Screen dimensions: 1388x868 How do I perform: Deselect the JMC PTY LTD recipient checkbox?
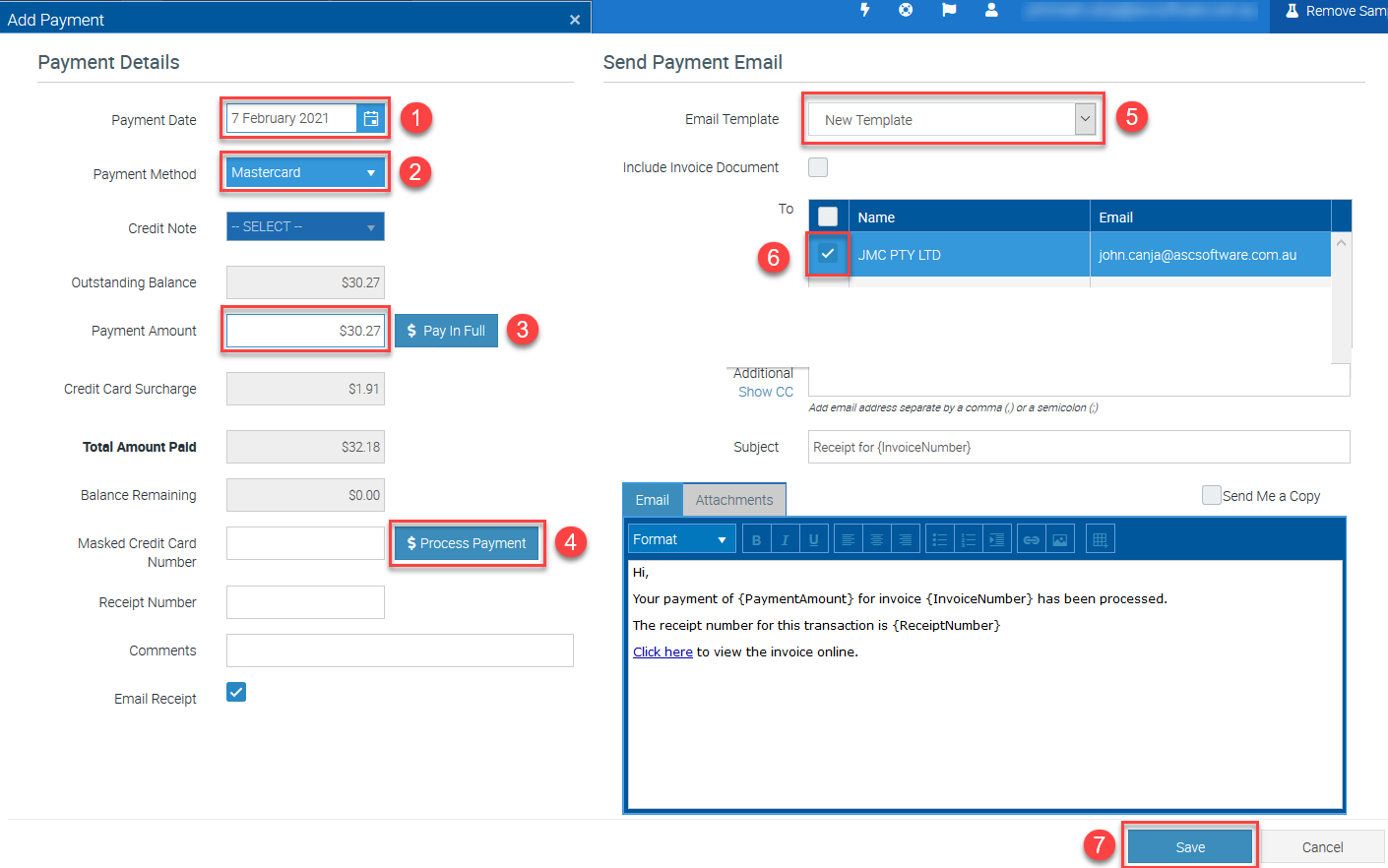click(828, 254)
